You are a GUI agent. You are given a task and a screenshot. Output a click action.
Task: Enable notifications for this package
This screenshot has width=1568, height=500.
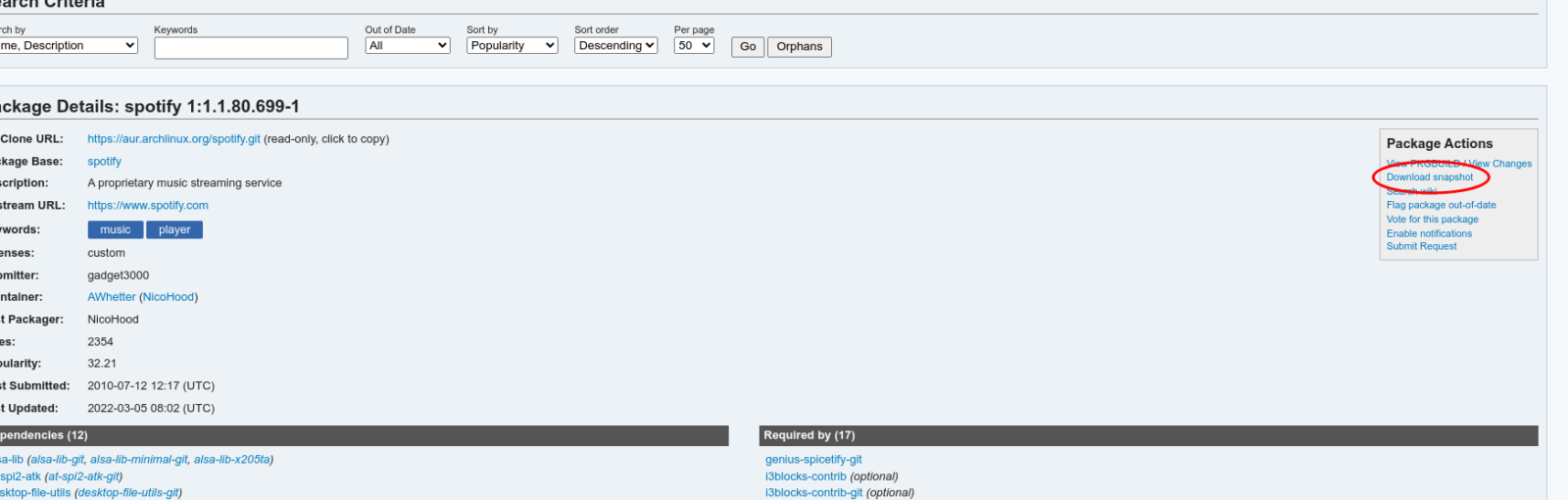point(1429,233)
